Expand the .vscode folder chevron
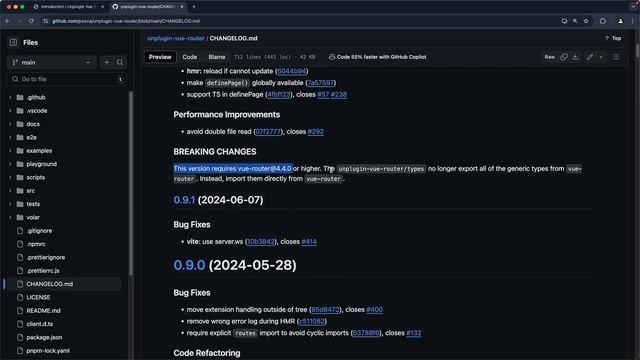Viewport: 640px width, 360px height. (10, 111)
